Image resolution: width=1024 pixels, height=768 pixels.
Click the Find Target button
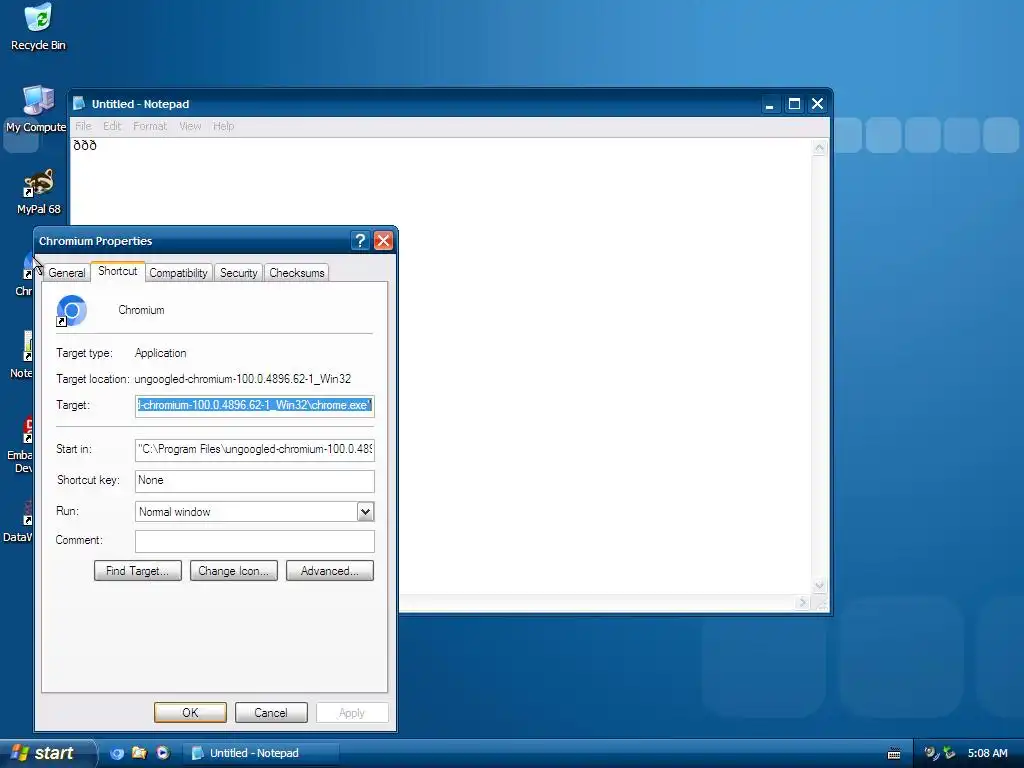pyautogui.click(x=138, y=571)
